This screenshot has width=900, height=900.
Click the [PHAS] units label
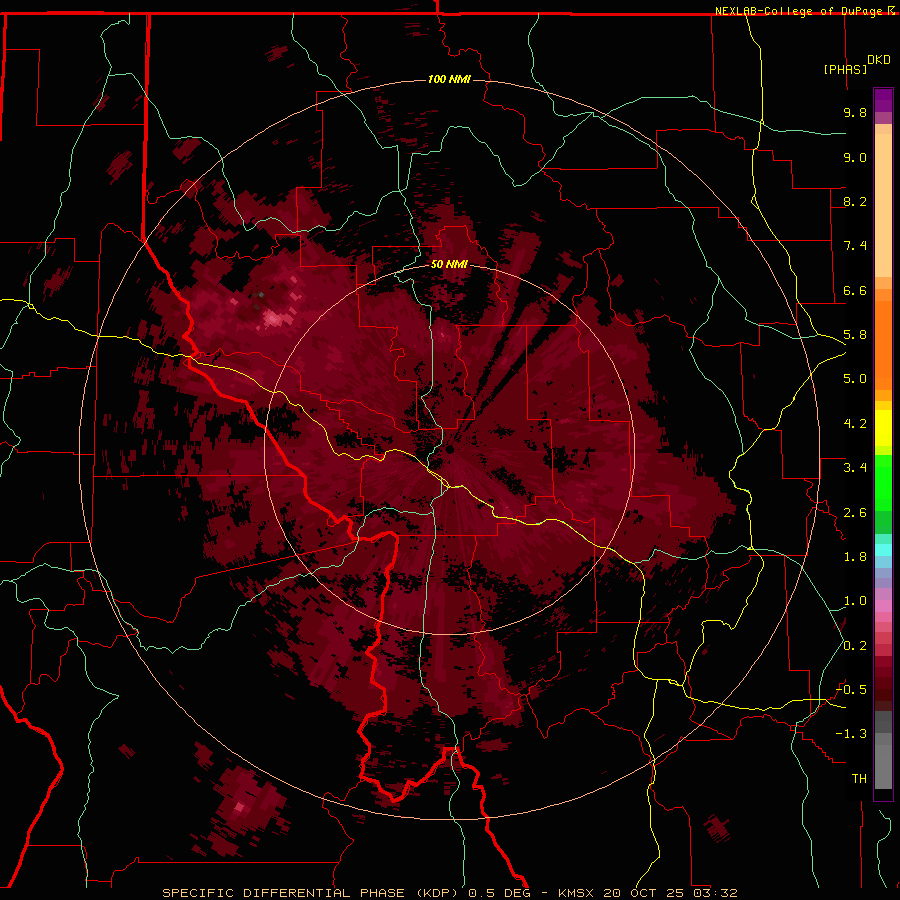tap(845, 69)
